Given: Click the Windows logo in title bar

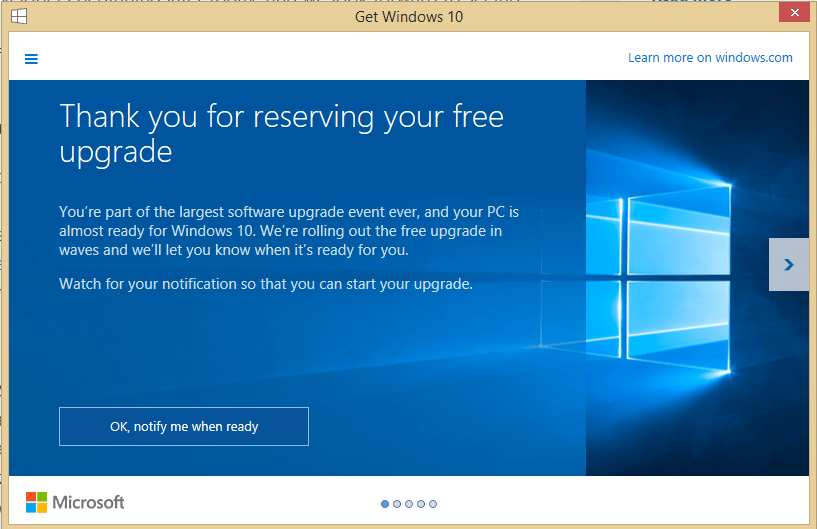Looking at the screenshot, I should tap(19, 16).
